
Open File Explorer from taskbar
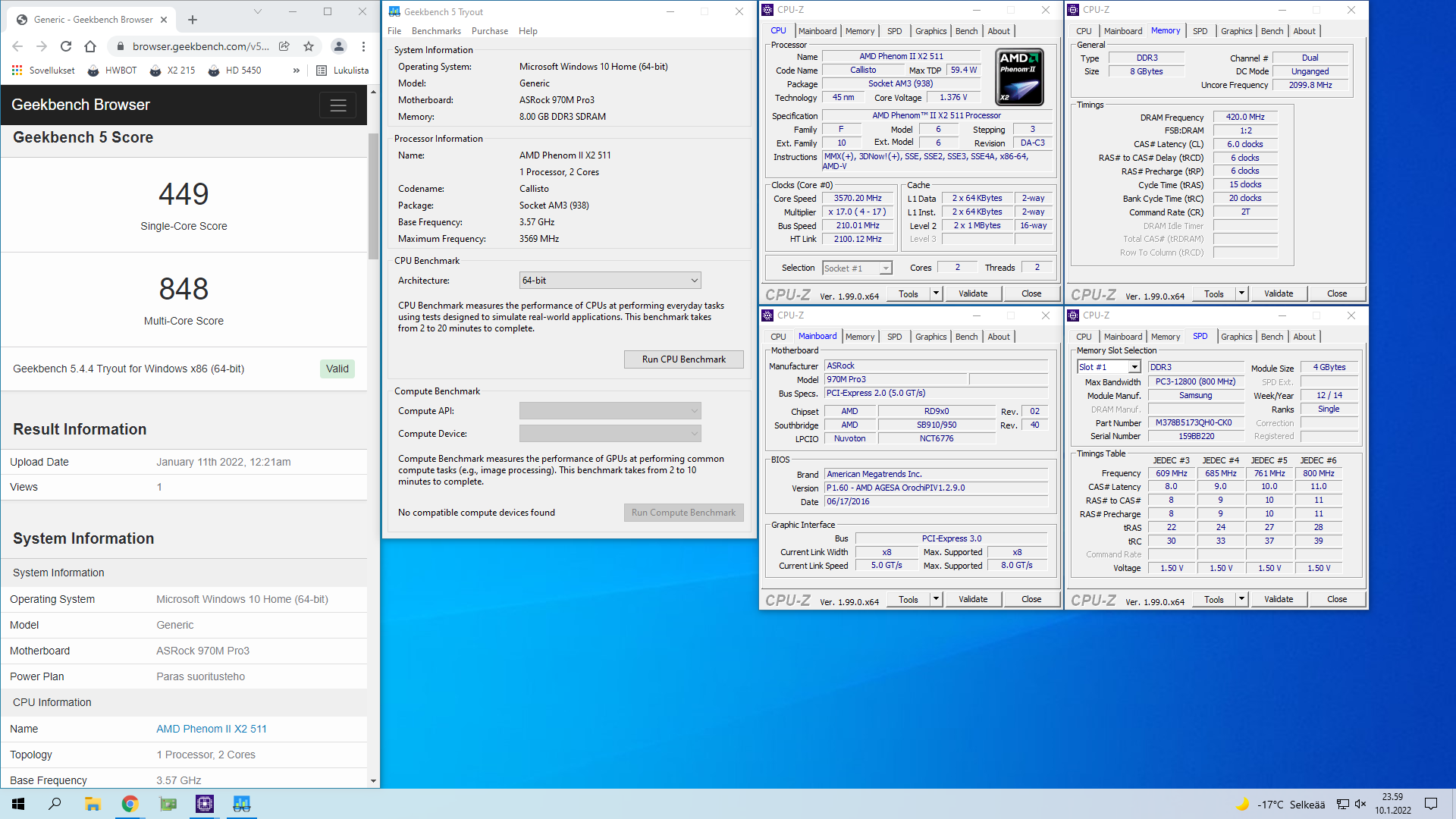93,804
